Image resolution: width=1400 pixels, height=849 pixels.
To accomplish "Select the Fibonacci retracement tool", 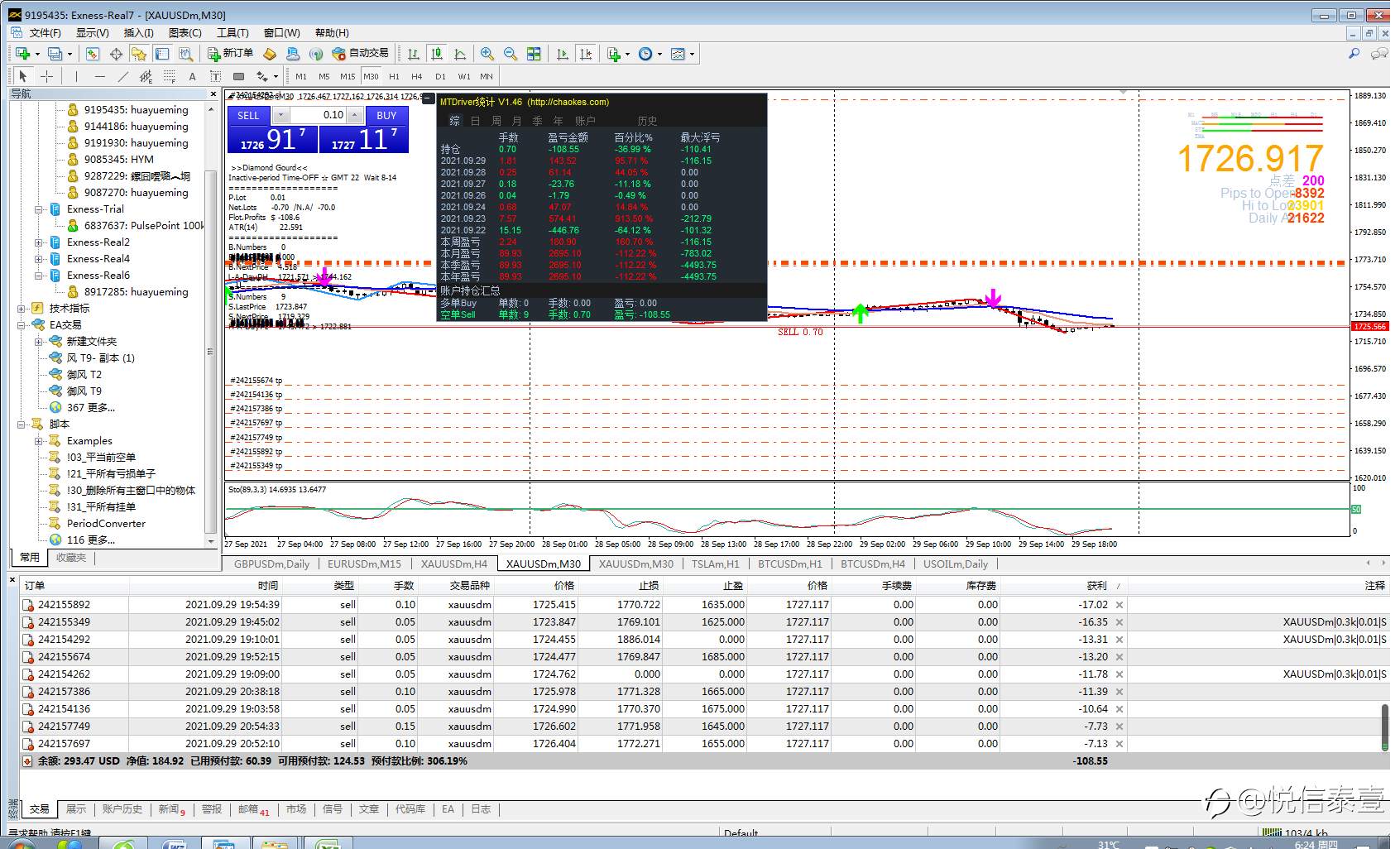I will (x=169, y=76).
